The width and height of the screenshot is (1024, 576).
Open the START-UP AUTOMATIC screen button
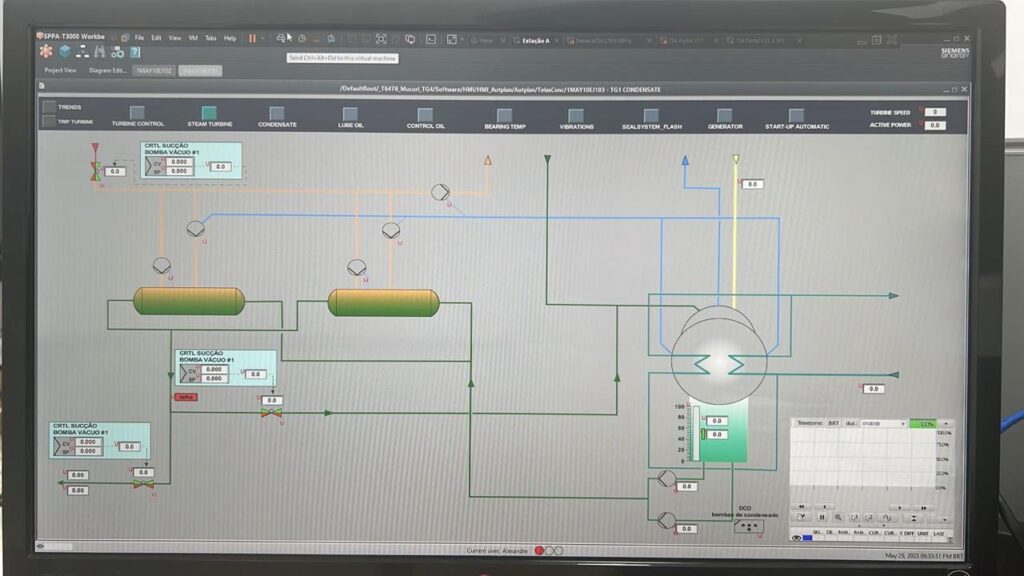[x=796, y=116]
